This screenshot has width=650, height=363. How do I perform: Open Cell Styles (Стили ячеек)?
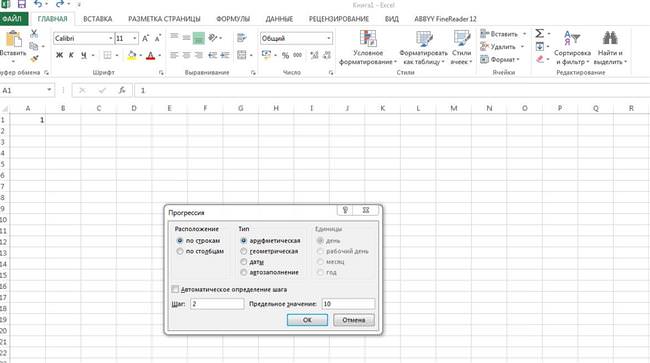point(461,48)
